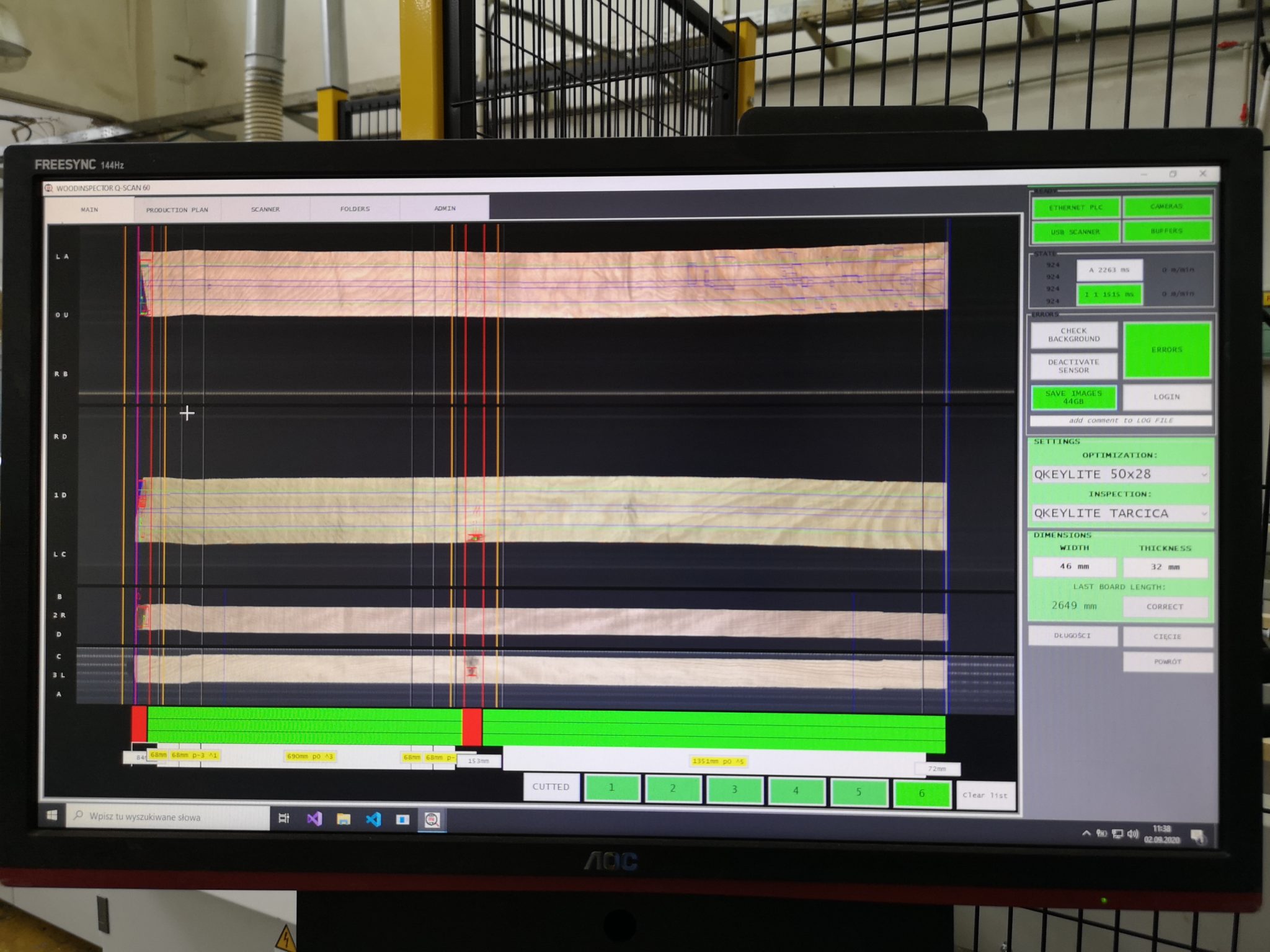Launch Visual Studio Code from the taskbar
The height and width of the screenshot is (952, 1270).
click(373, 819)
